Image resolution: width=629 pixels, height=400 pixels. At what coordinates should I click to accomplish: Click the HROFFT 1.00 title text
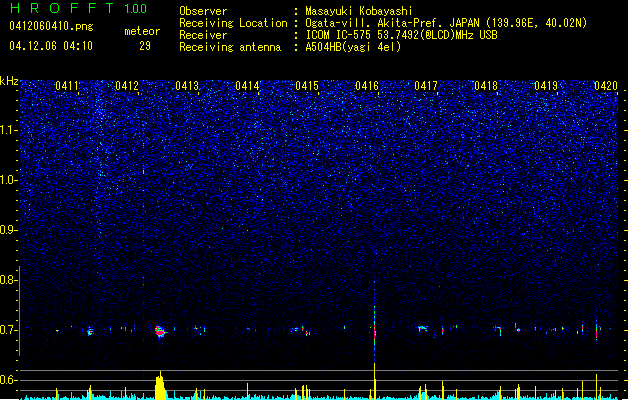tap(78, 8)
